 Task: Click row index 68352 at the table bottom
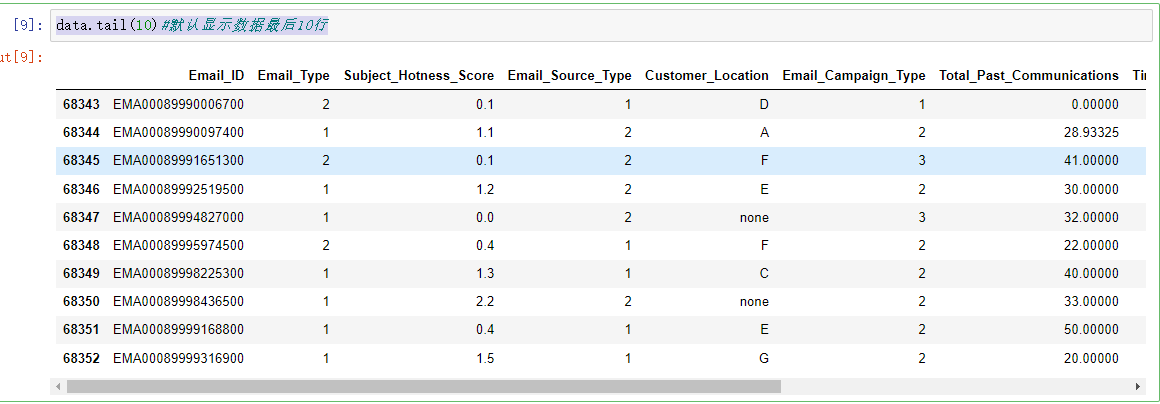point(80,358)
